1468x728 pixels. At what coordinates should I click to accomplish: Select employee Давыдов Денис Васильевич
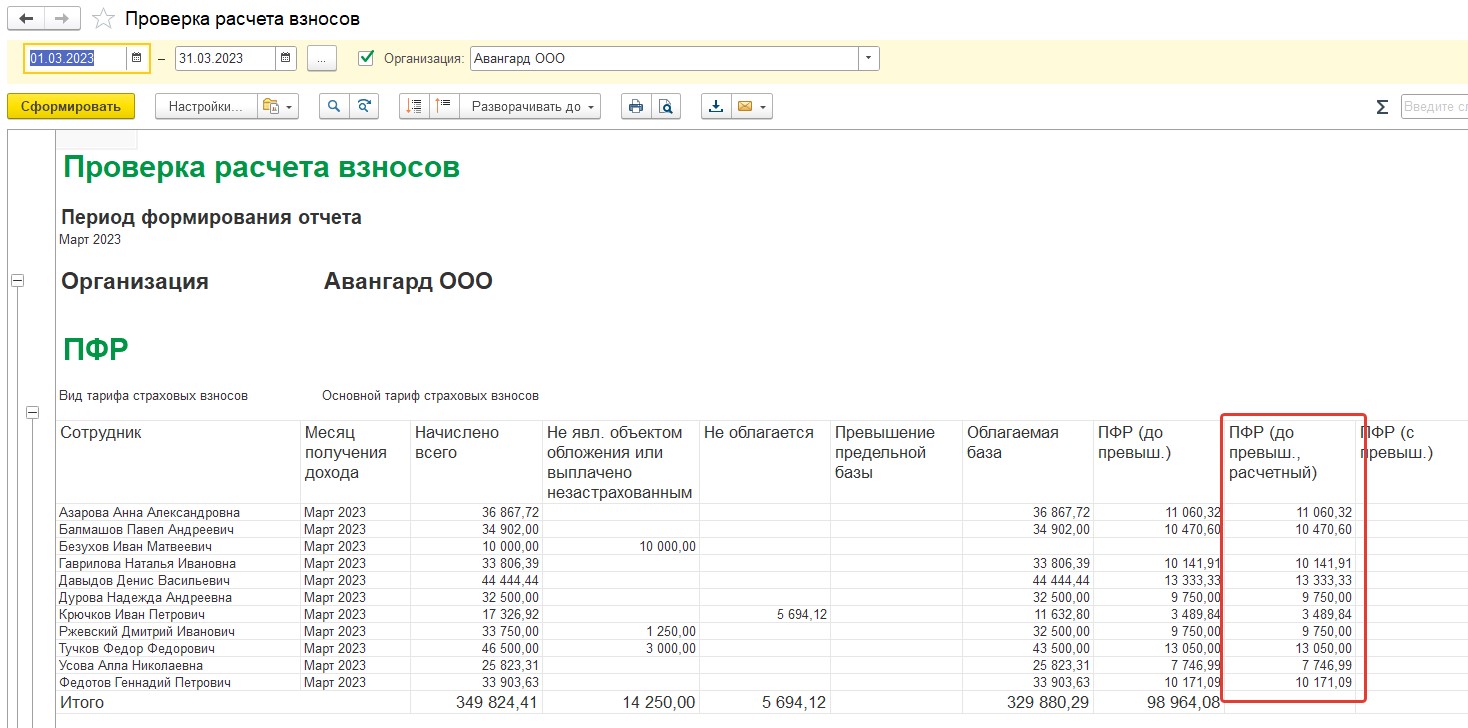tap(145, 580)
